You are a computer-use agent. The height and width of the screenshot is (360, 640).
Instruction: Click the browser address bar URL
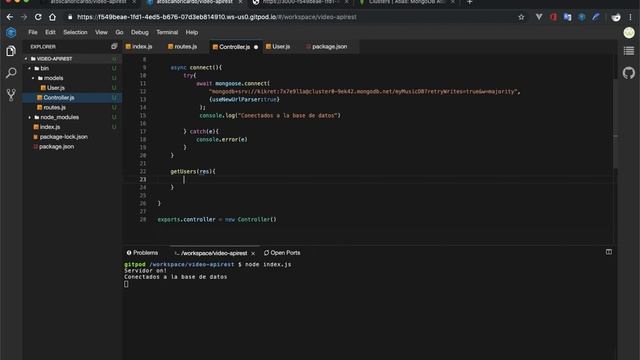216,17
